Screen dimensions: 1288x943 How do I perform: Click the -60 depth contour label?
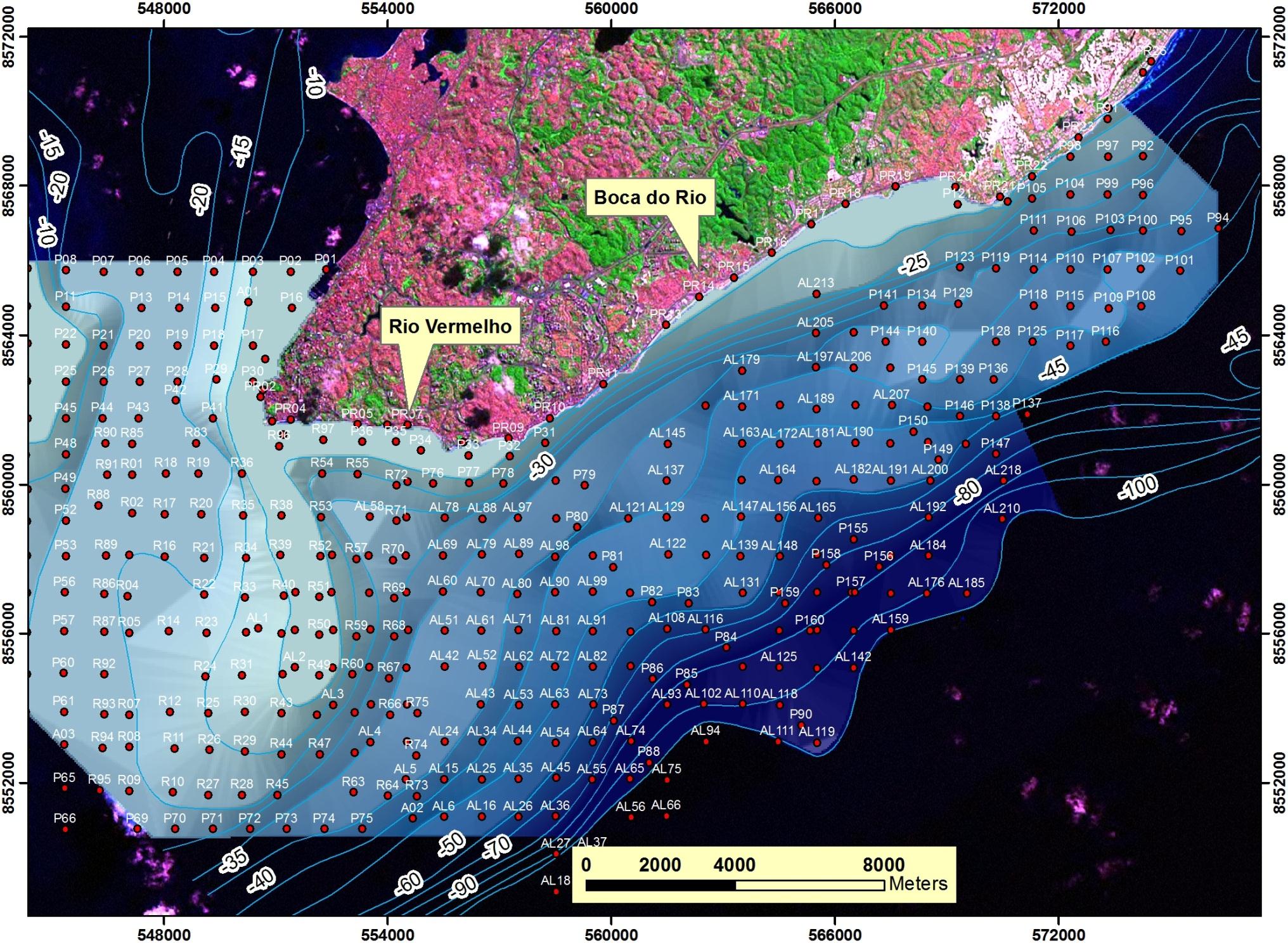click(408, 883)
